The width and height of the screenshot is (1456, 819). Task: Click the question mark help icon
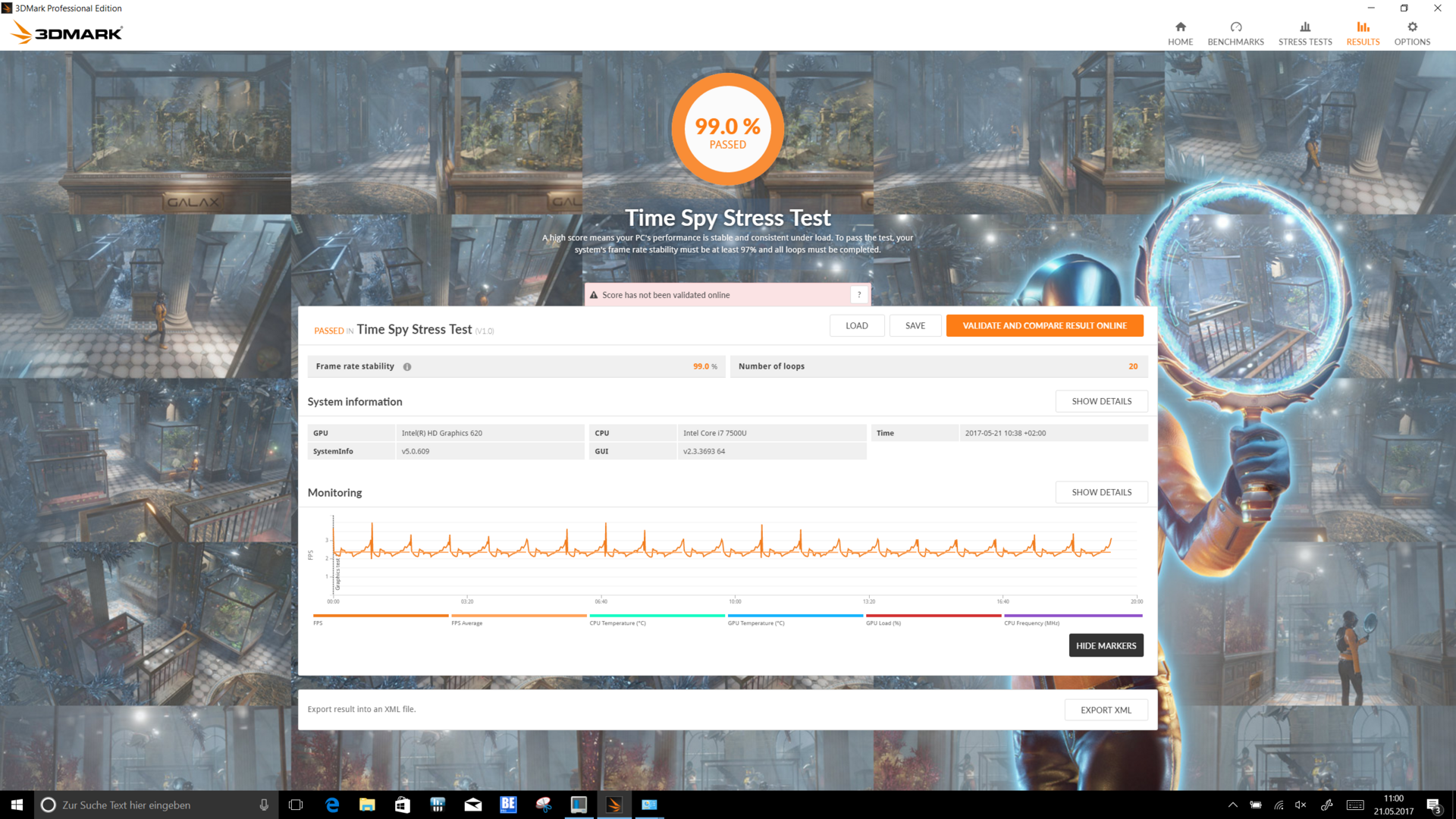[859, 295]
